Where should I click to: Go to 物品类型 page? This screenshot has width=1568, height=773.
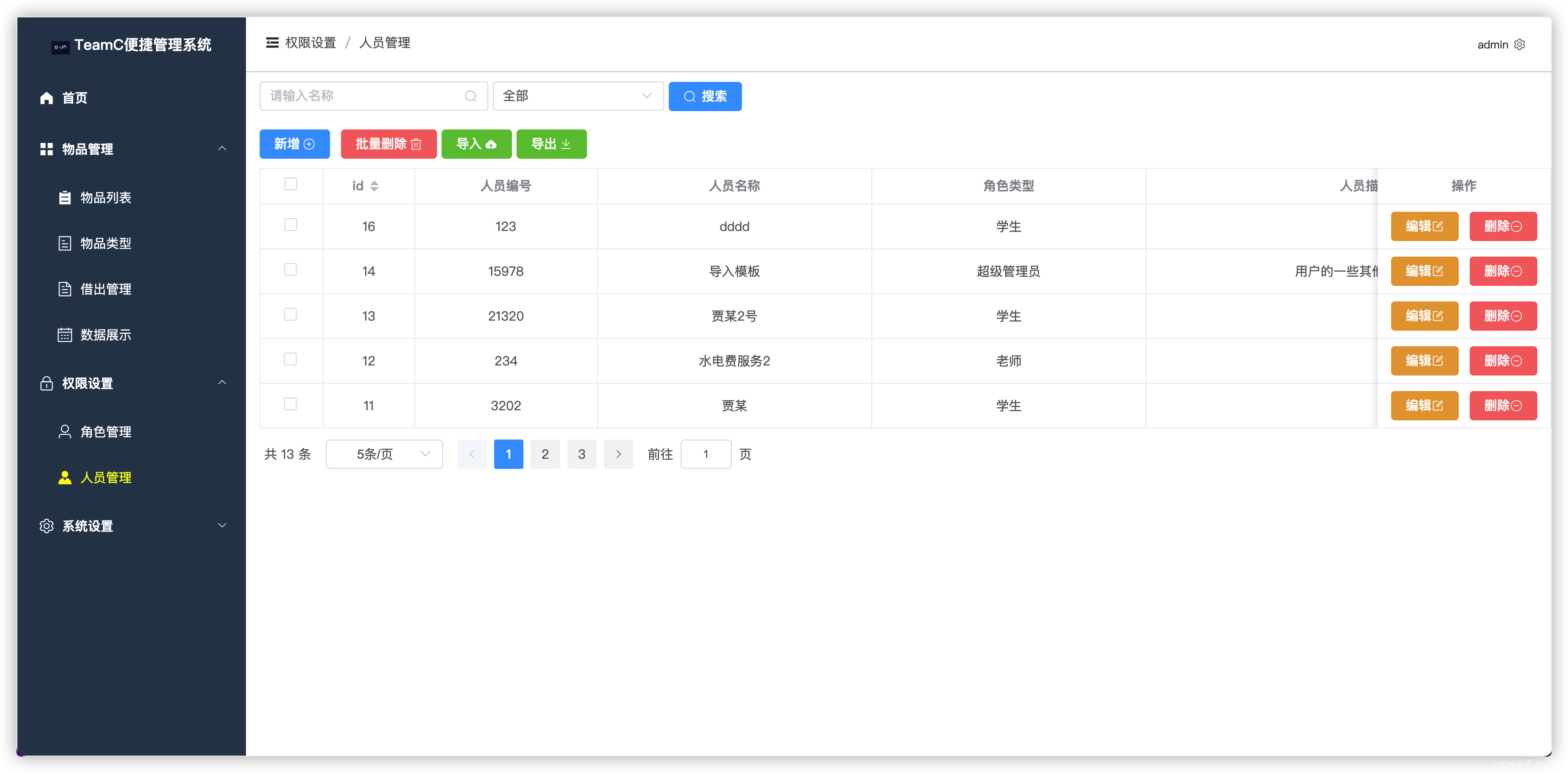132,244
